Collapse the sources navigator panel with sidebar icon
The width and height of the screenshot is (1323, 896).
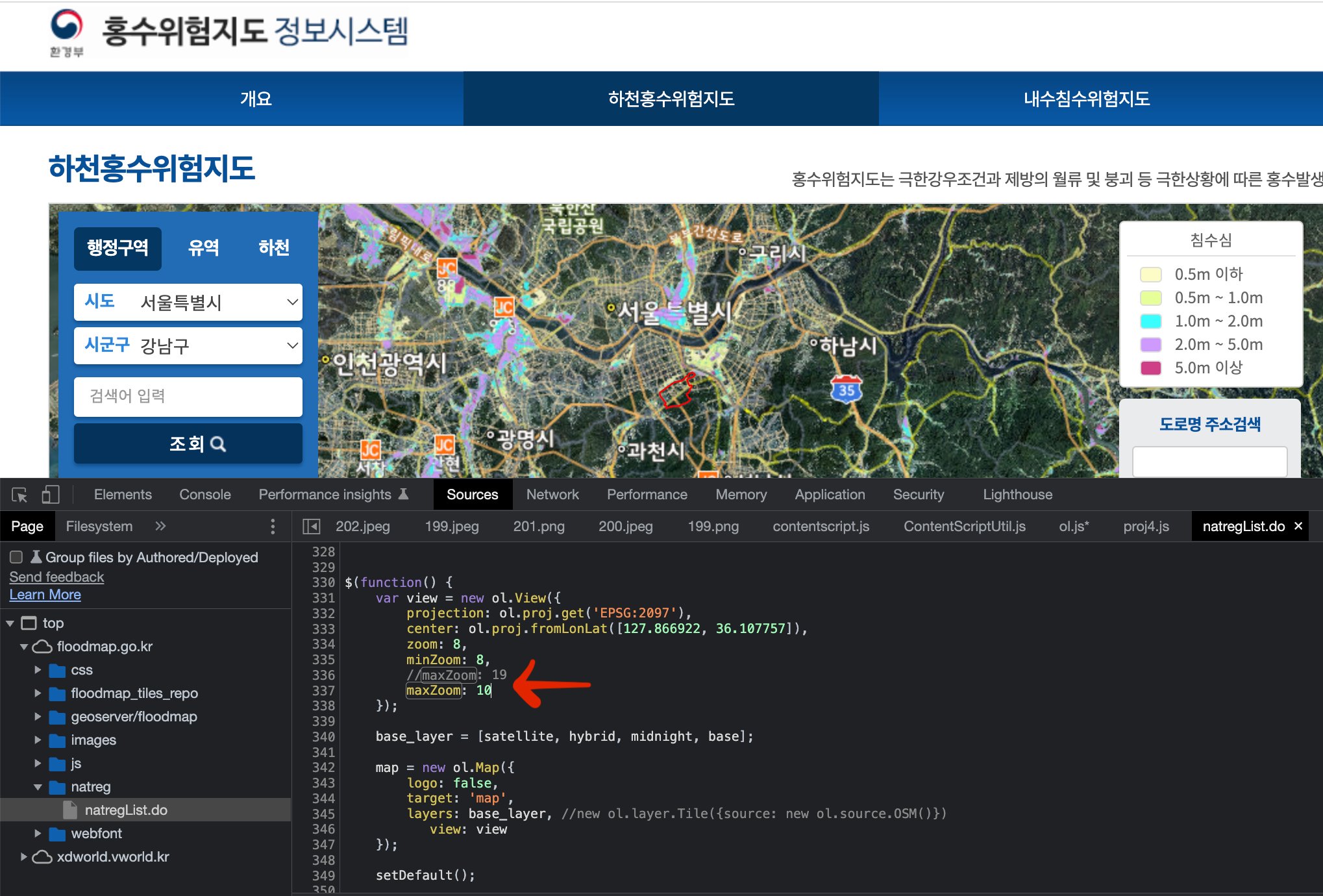311,527
